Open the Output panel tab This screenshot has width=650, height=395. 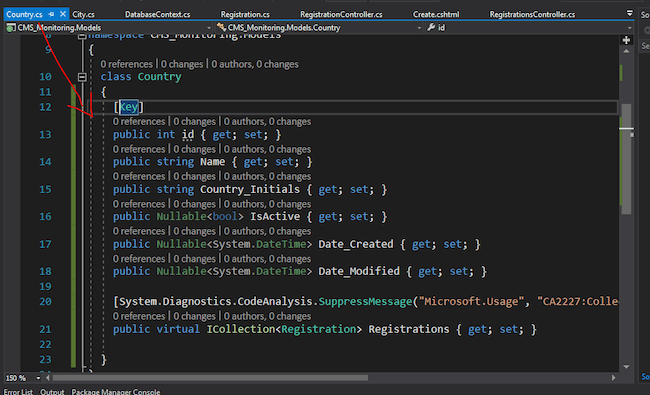[52, 391]
